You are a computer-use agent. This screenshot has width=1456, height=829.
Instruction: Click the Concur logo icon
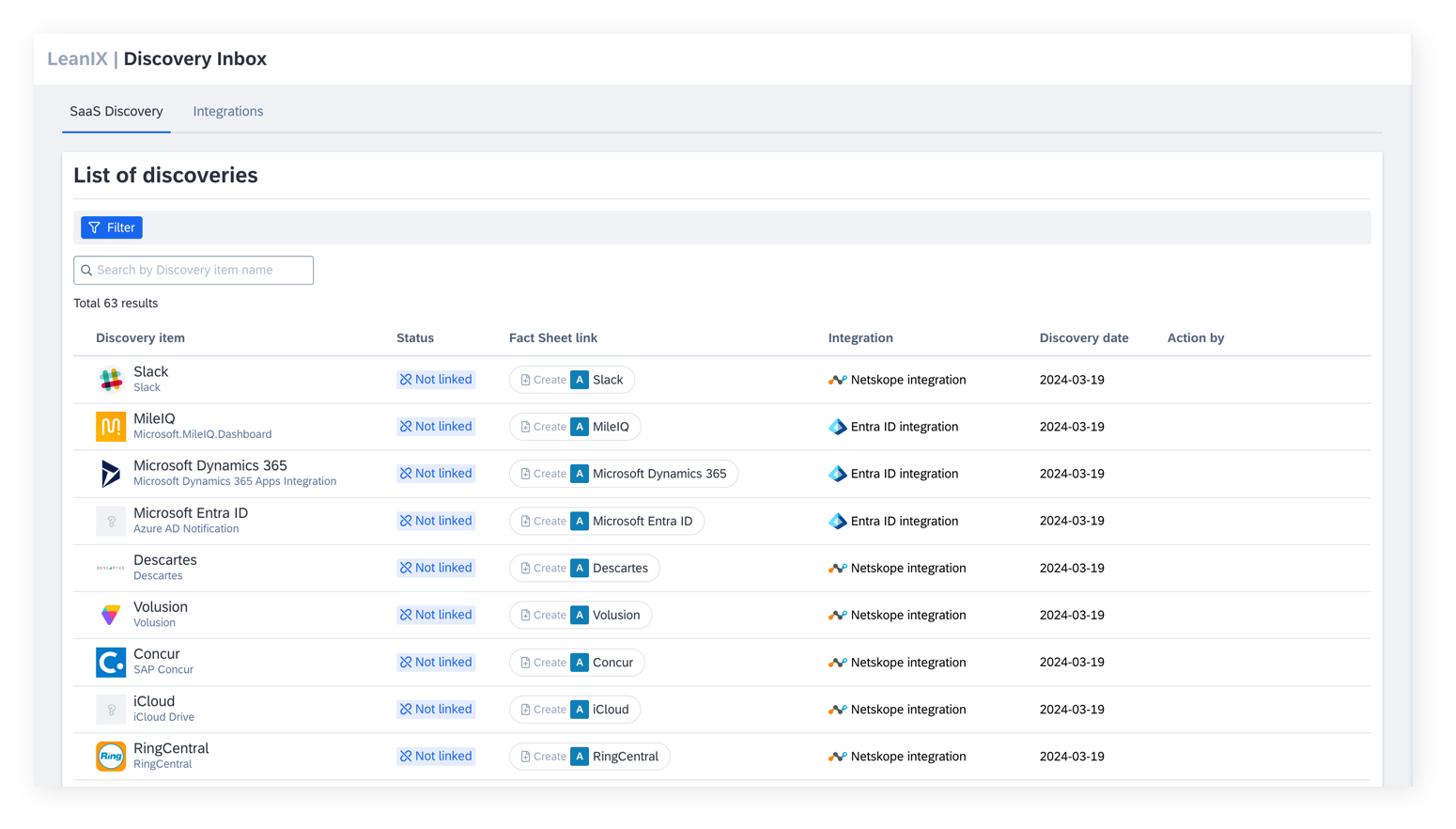point(111,663)
